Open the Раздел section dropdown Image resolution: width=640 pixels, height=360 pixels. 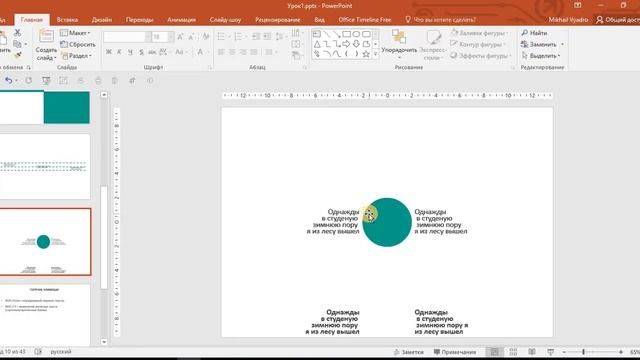tap(76, 56)
